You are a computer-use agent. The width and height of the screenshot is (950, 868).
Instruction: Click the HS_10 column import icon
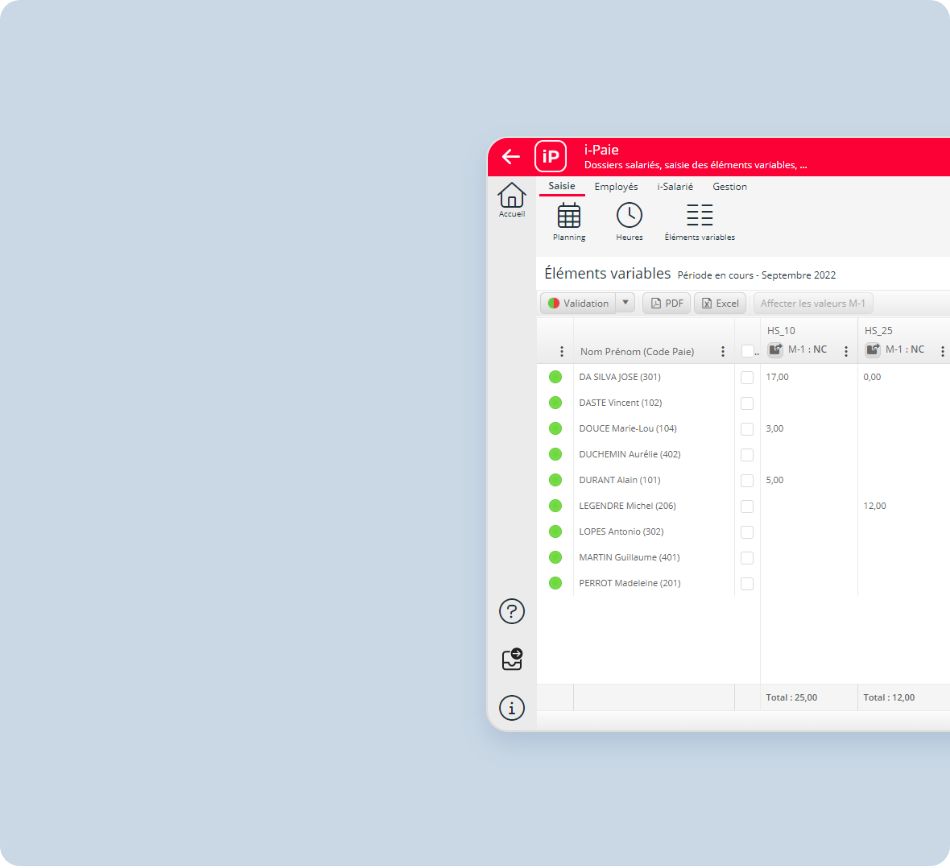[775, 350]
